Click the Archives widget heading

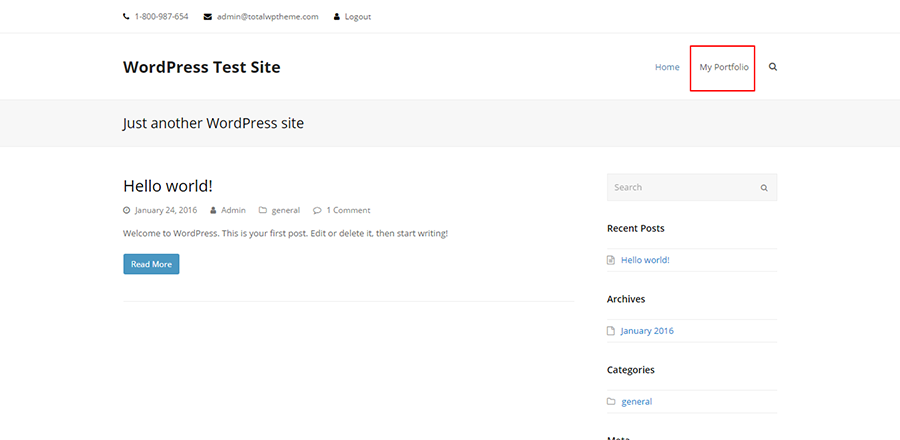click(x=626, y=299)
